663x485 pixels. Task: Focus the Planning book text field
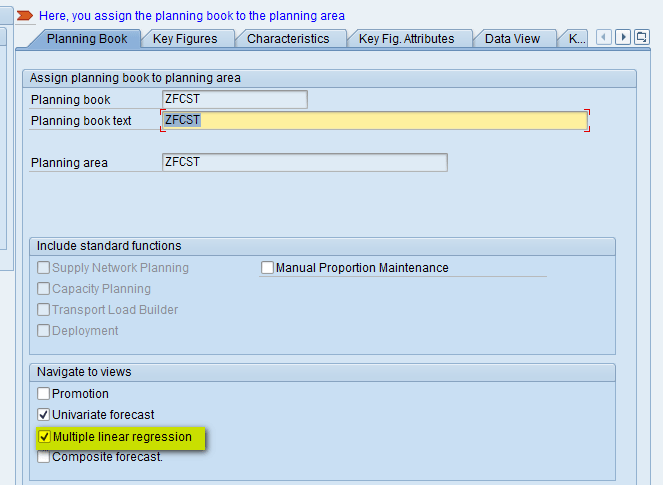pyautogui.click(x=375, y=121)
